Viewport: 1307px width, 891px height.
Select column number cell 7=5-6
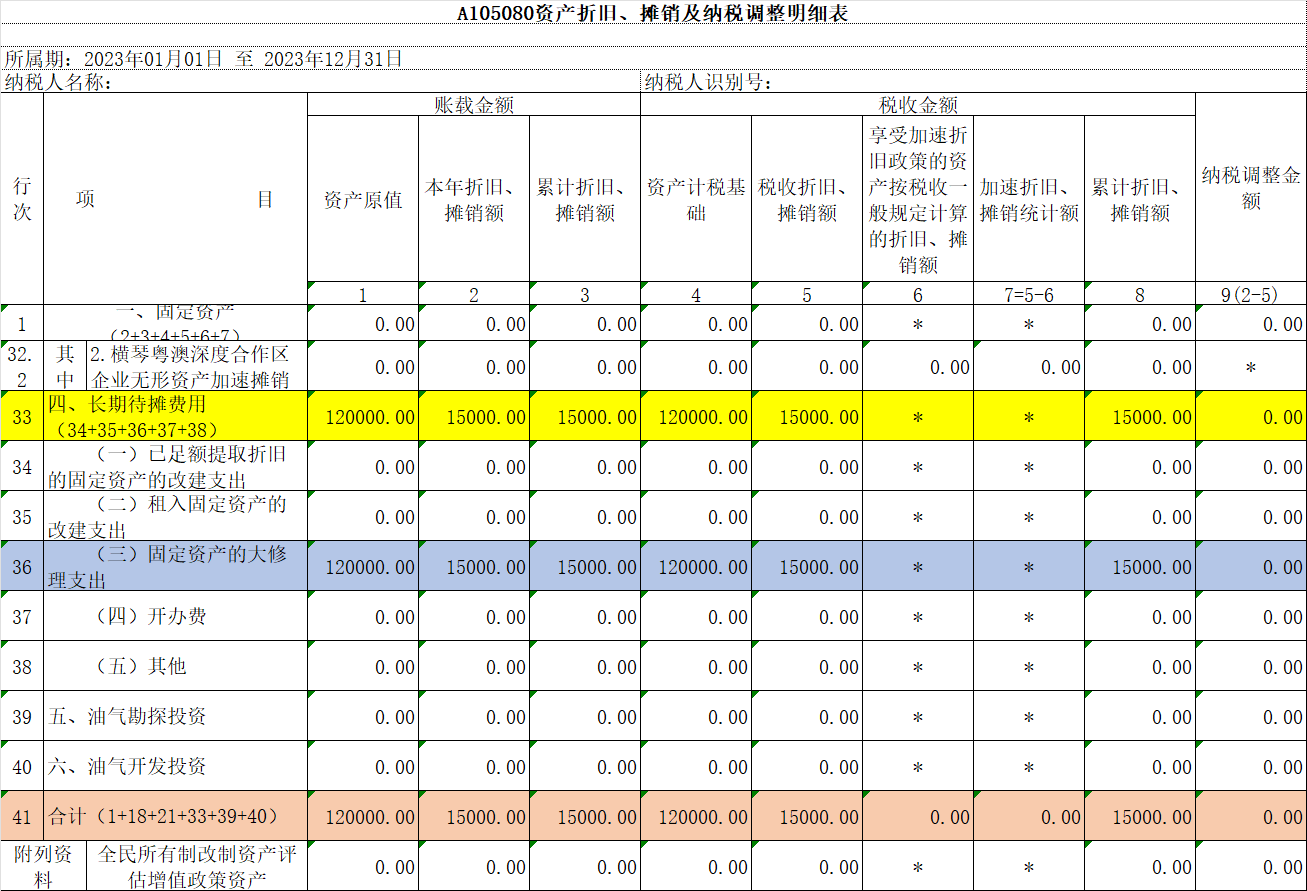click(1029, 294)
